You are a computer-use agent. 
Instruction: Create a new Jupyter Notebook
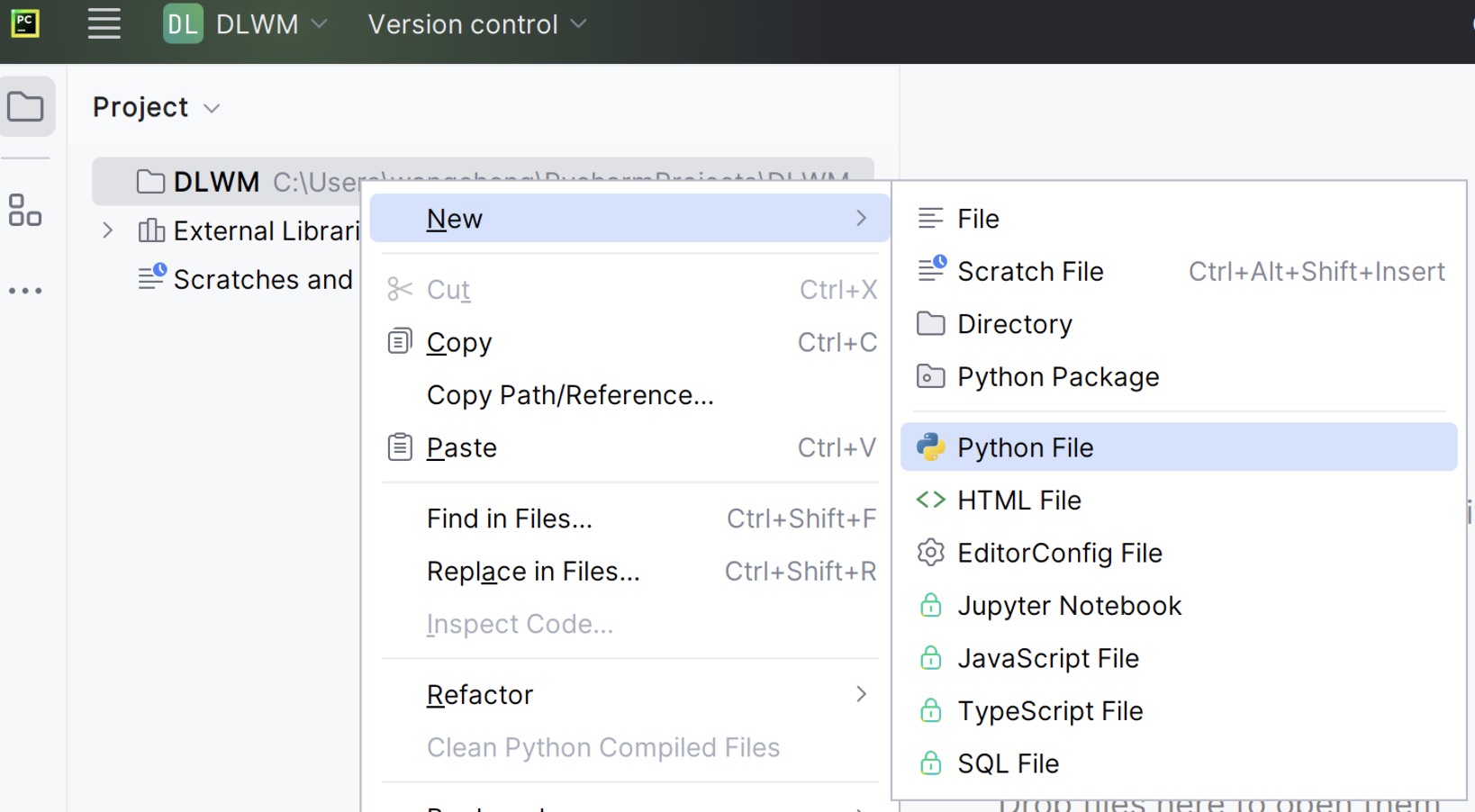(1179, 605)
